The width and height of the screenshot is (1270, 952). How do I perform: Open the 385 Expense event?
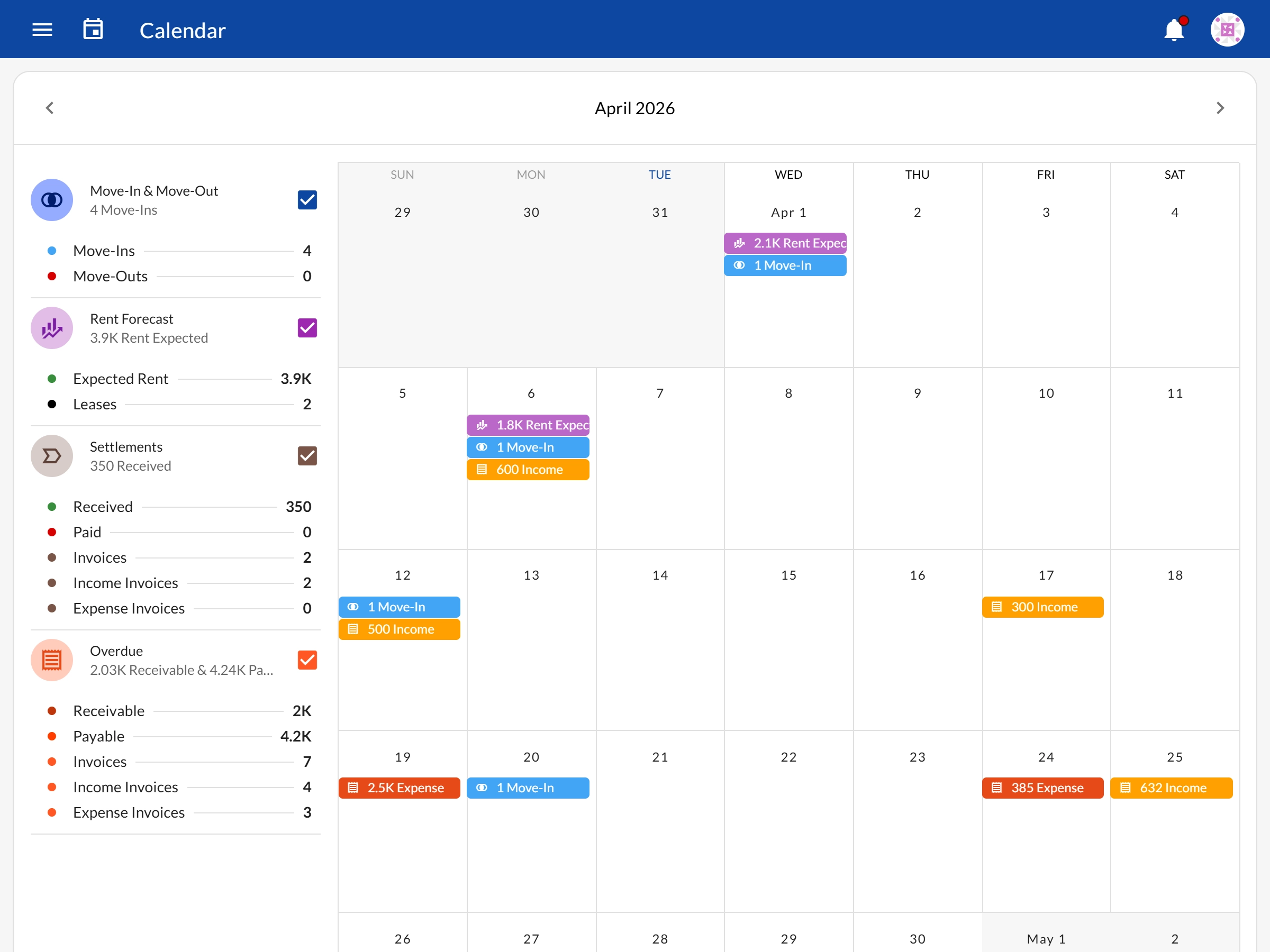(x=1042, y=788)
